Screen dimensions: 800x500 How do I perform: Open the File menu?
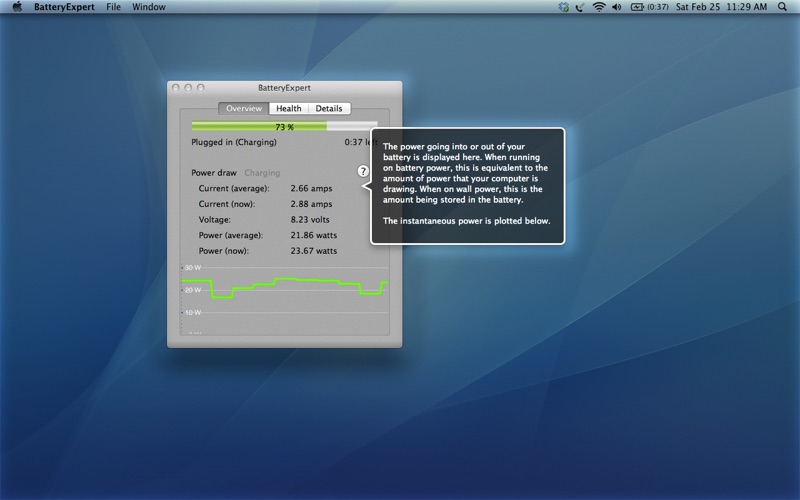pyautogui.click(x=113, y=7)
